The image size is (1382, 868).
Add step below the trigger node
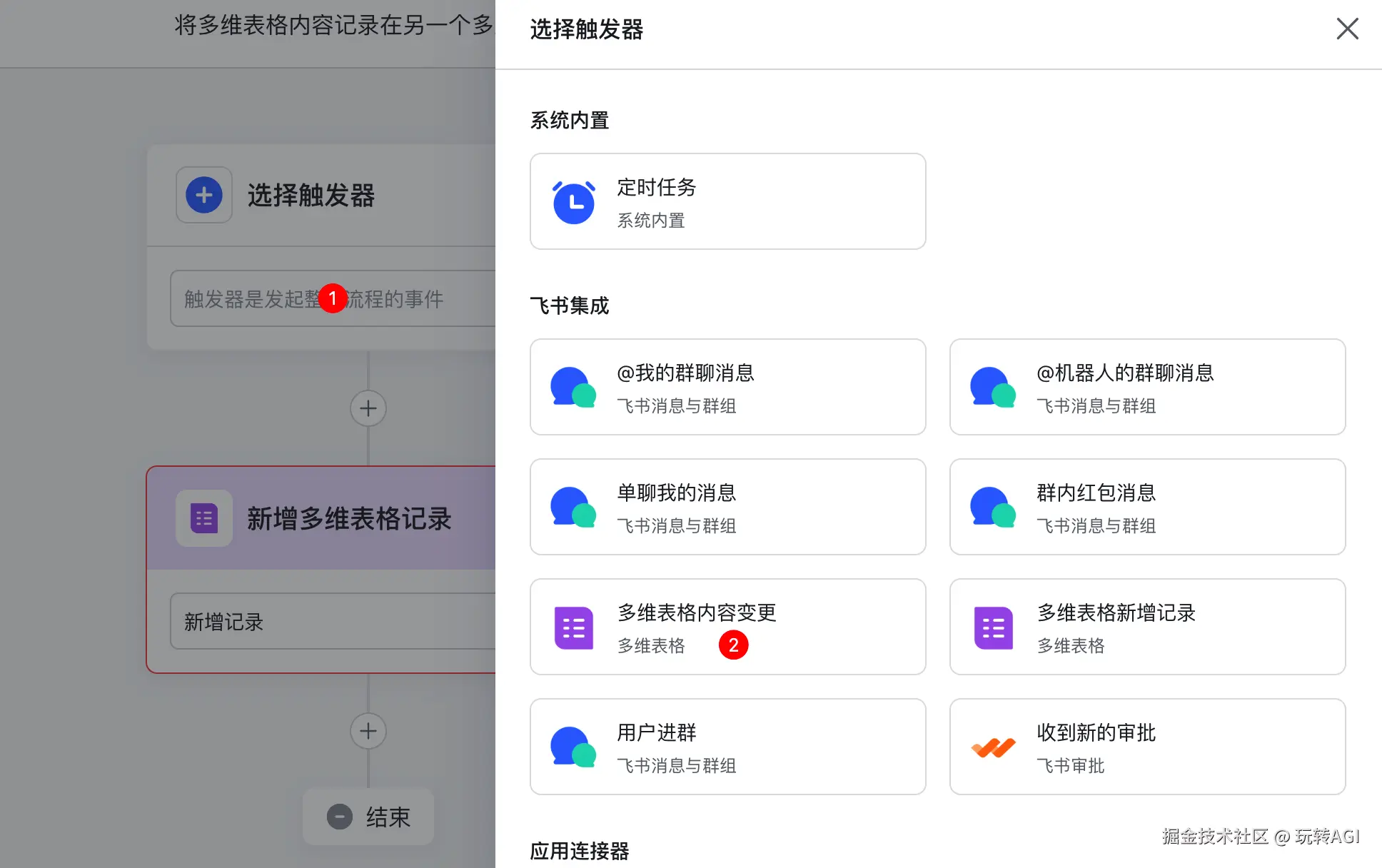coord(368,408)
